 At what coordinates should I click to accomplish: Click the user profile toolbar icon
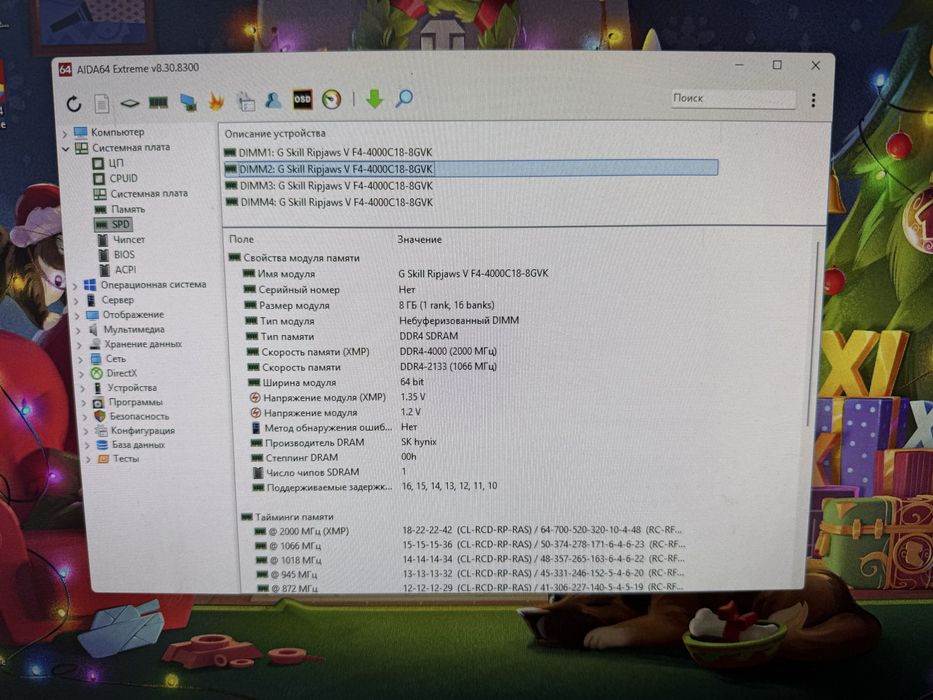[x=274, y=100]
